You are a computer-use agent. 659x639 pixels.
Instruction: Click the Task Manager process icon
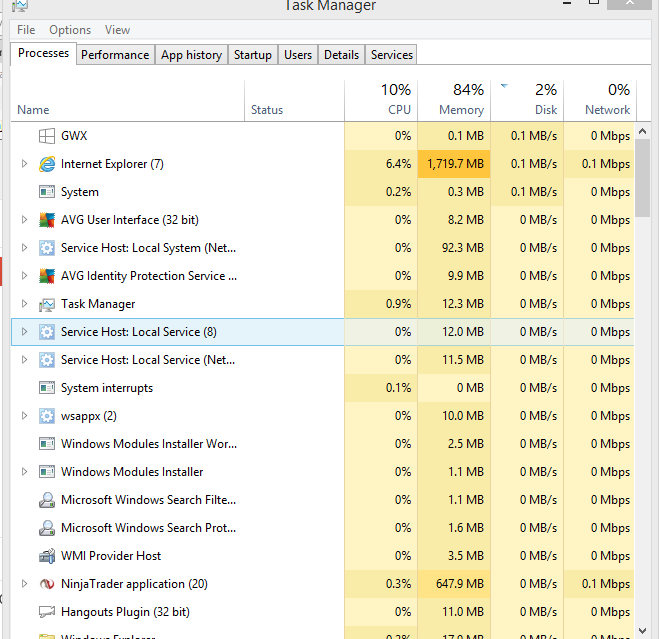pos(46,304)
